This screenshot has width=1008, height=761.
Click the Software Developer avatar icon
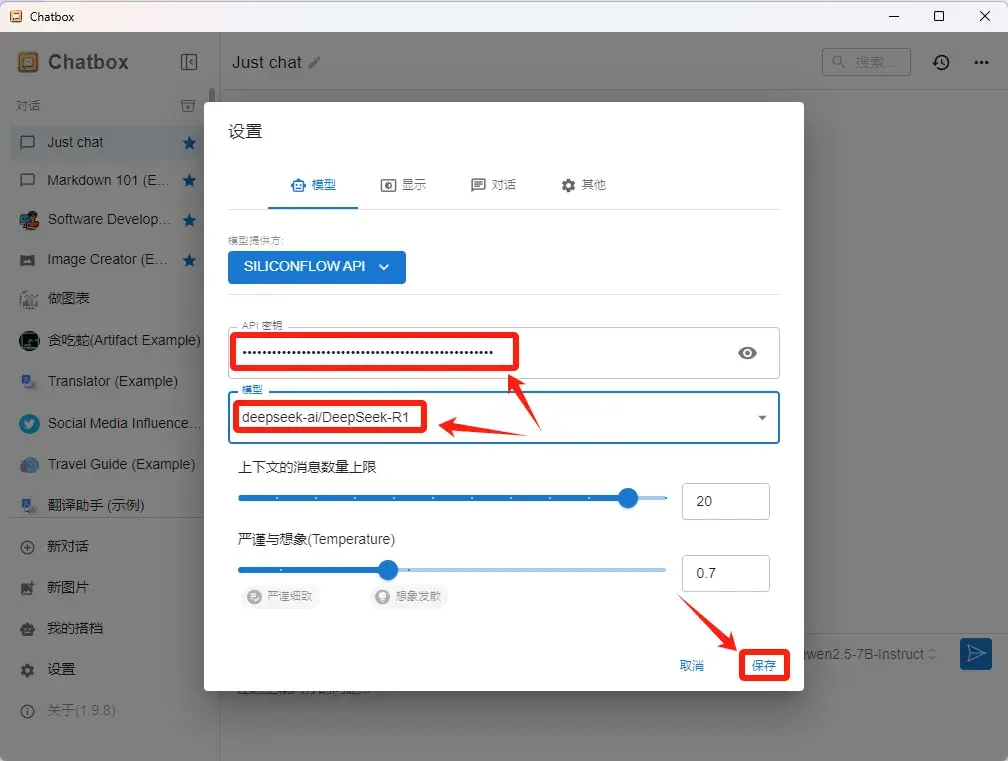coord(29,220)
